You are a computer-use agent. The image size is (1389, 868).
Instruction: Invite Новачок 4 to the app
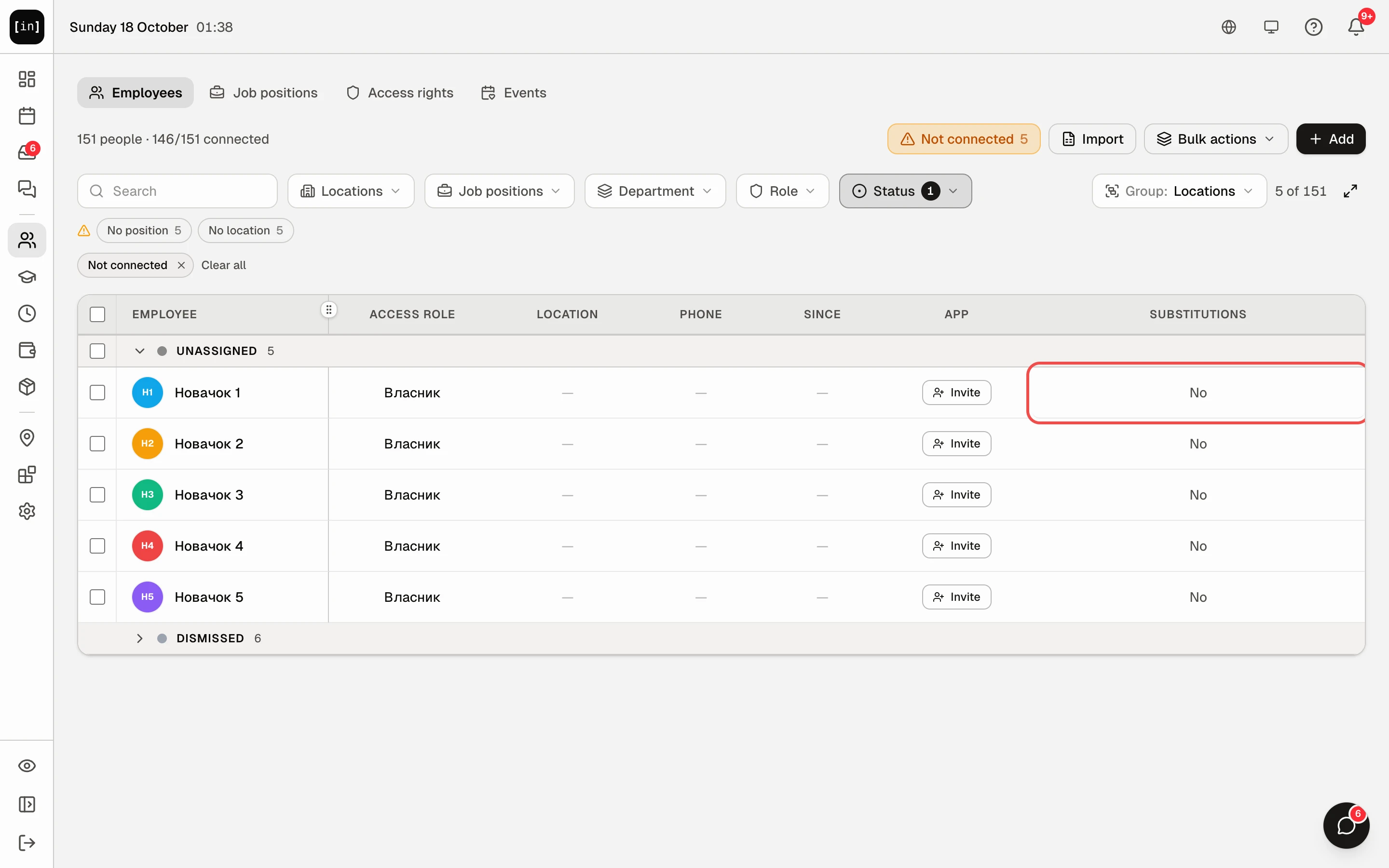point(956,546)
